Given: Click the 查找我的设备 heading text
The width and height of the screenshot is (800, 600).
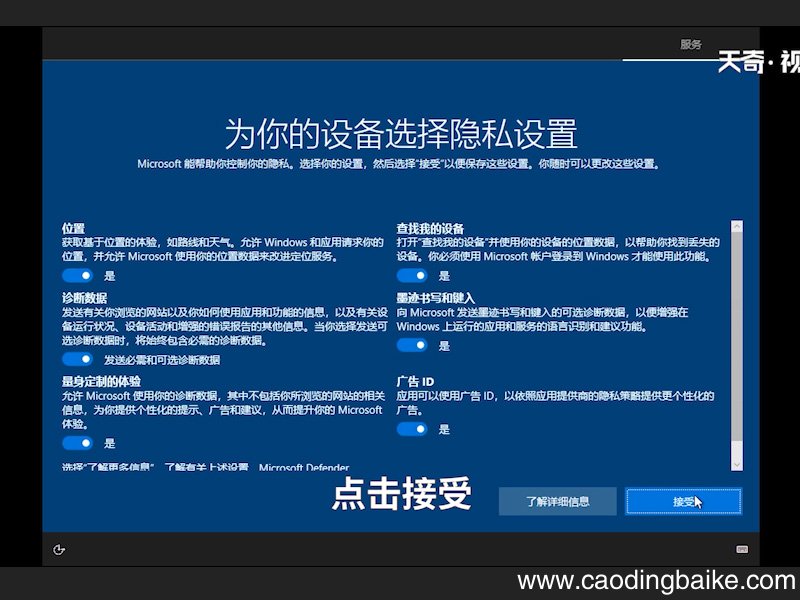Looking at the screenshot, I should click(430, 229).
